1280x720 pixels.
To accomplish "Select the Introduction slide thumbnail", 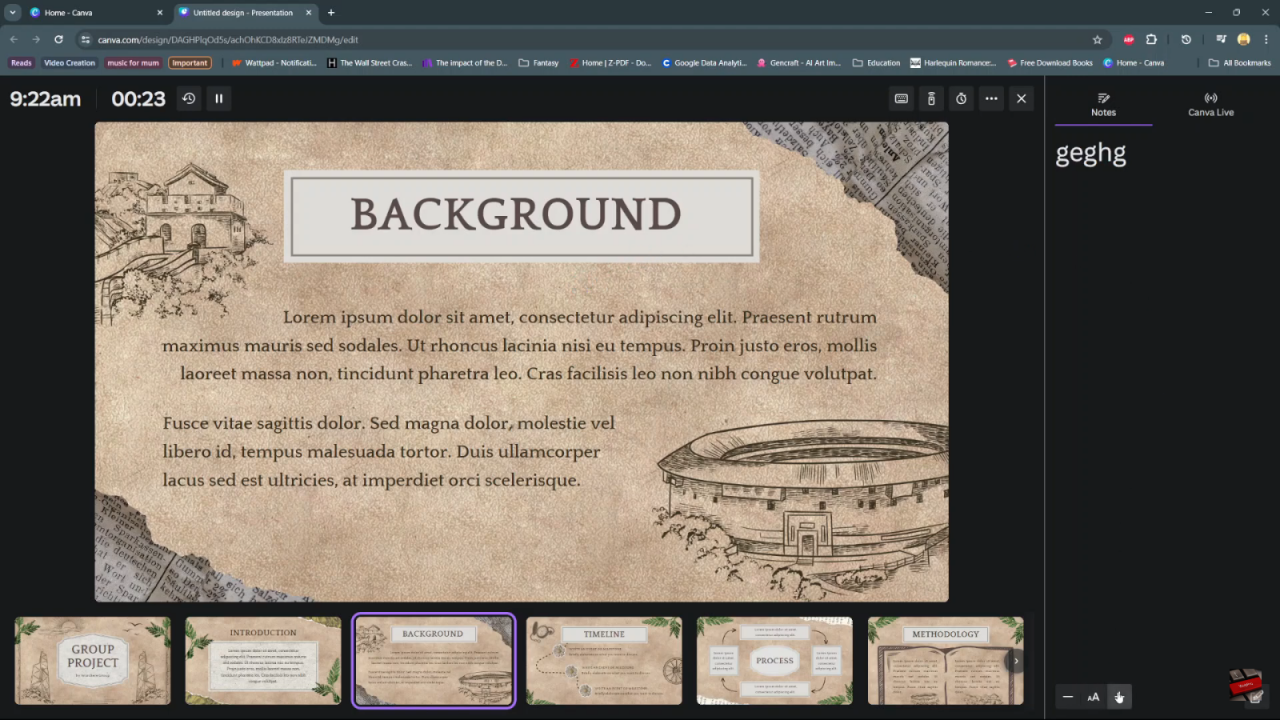I will click(263, 661).
